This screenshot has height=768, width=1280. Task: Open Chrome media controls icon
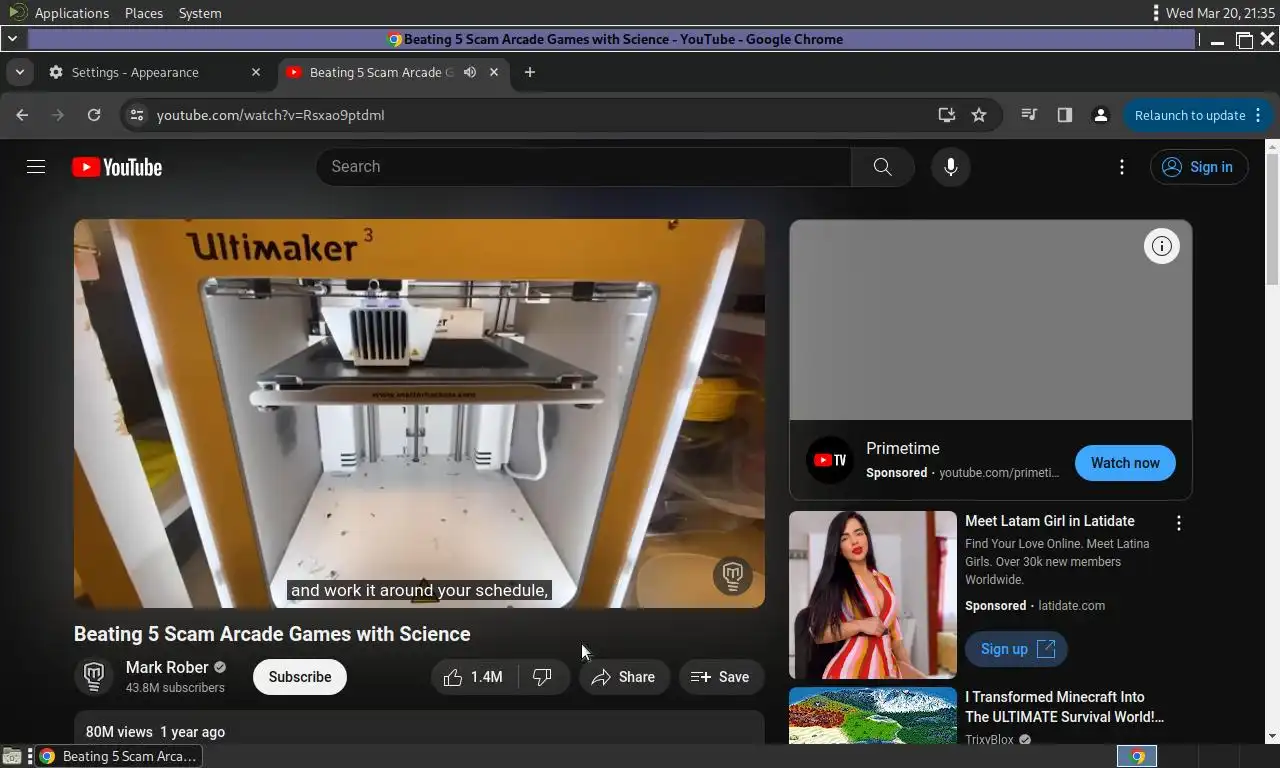click(x=1029, y=115)
